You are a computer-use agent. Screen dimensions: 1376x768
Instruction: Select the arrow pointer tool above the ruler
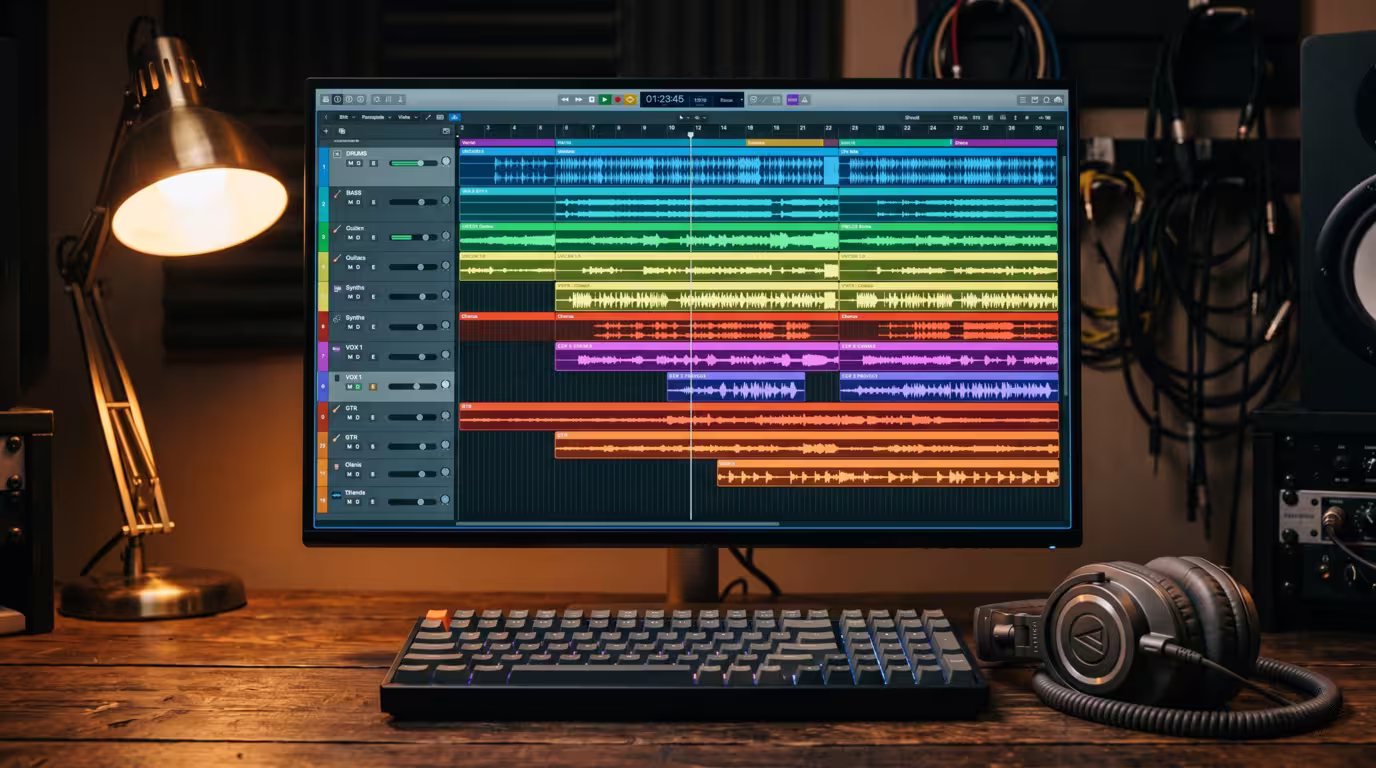pyautogui.click(x=681, y=117)
